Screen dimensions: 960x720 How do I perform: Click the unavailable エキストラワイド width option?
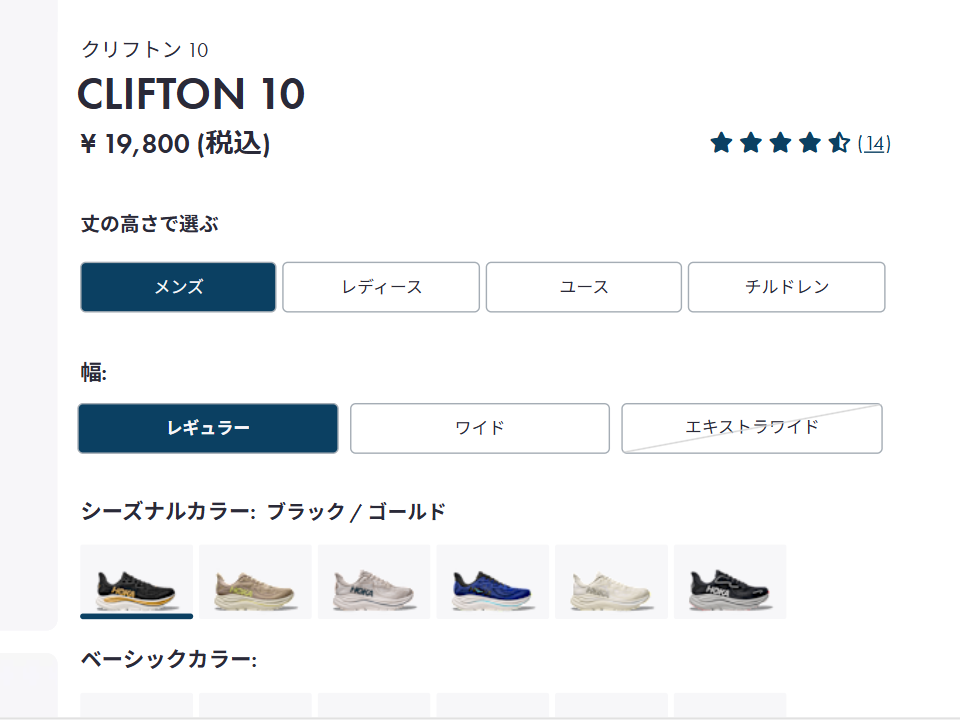(751, 428)
